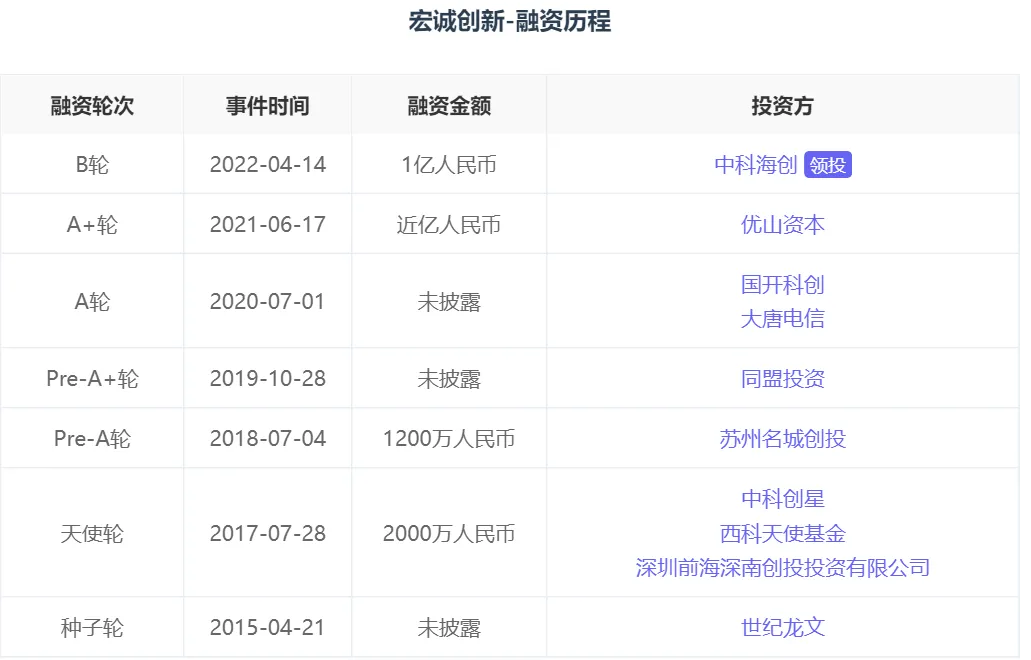Open the 大唐电信 investor link
The width and height of the screenshot is (1031, 660).
(783, 318)
